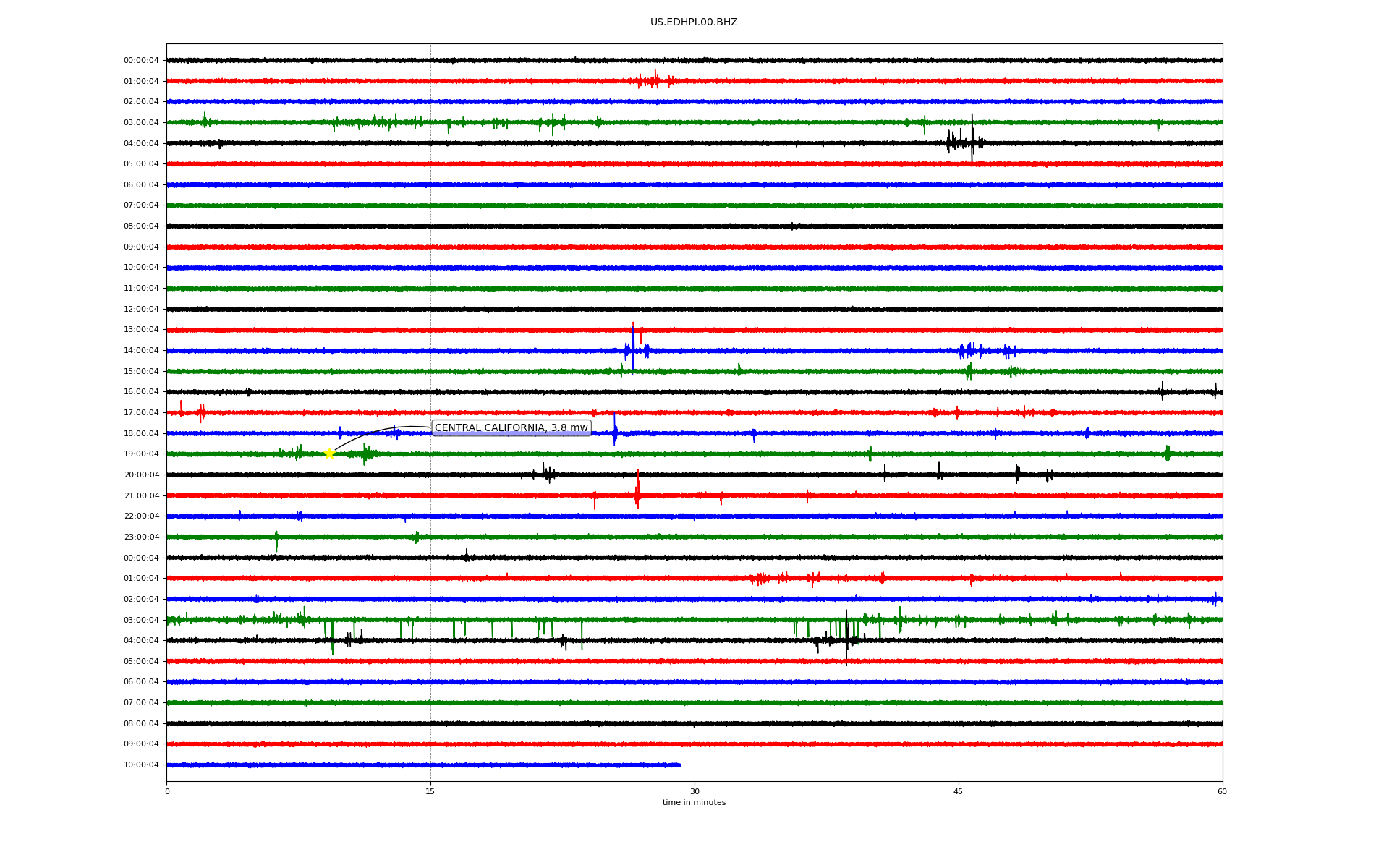Click the yellow star earthquake marker
Viewport: 1389px width, 868px height.
329,454
